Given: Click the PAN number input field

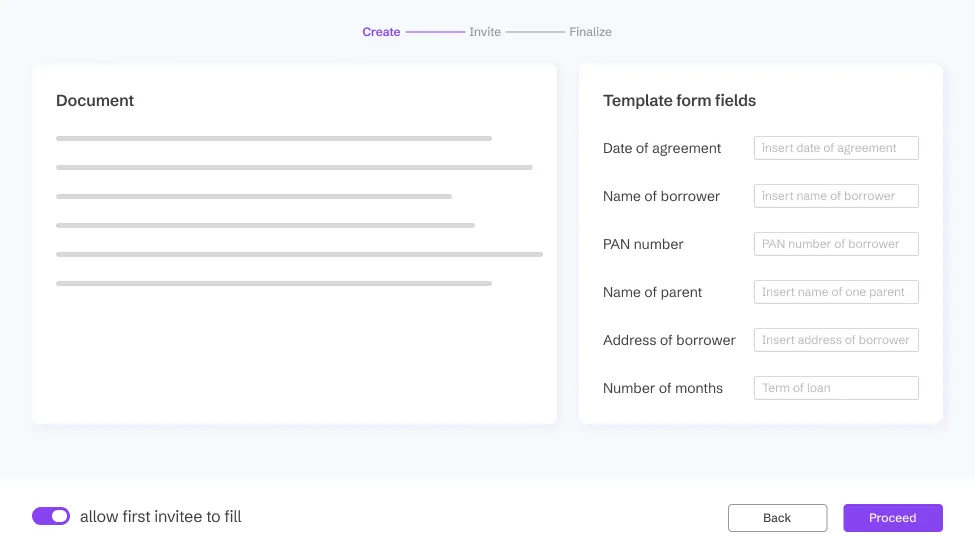Looking at the screenshot, I should pos(836,244).
